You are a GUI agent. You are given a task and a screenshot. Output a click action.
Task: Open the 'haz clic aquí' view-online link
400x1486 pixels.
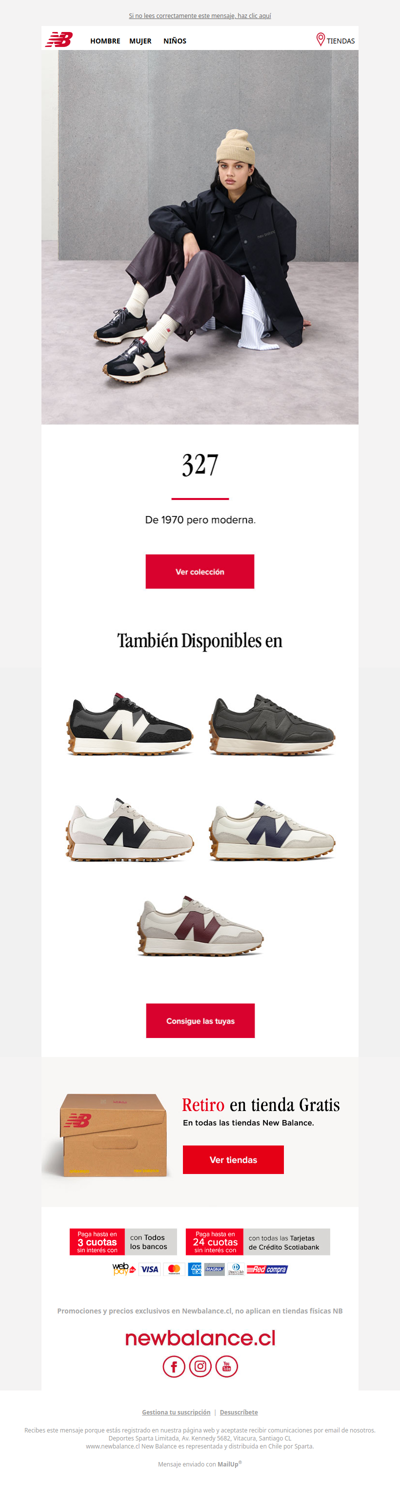(x=254, y=16)
